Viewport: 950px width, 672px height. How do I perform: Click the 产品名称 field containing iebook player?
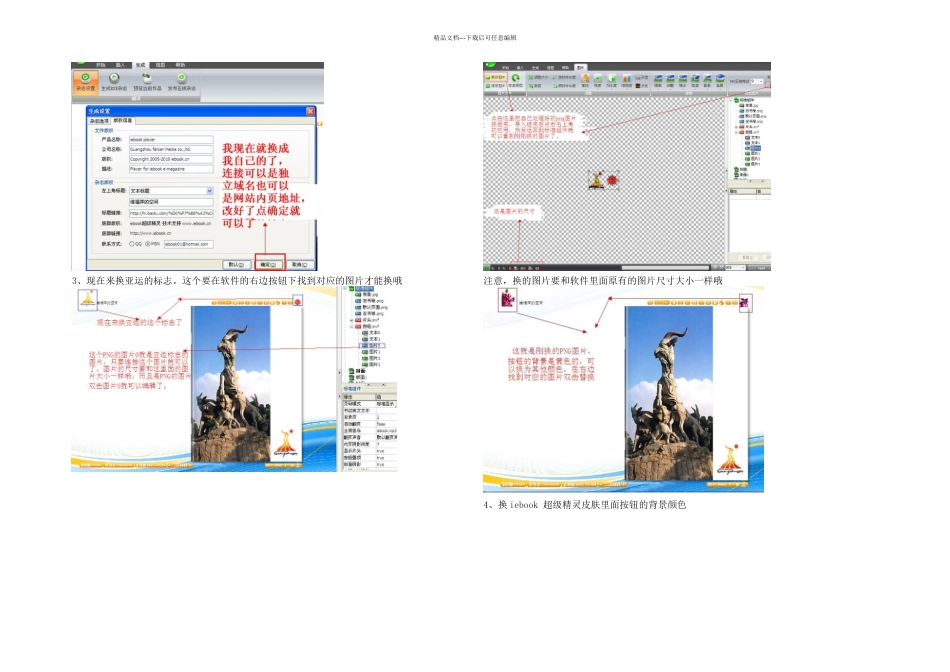[171, 139]
